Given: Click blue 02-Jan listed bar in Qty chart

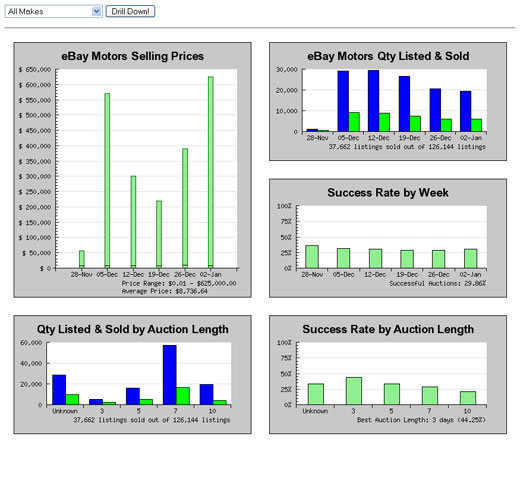Looking at the screenshot, I should coord(466,111).
